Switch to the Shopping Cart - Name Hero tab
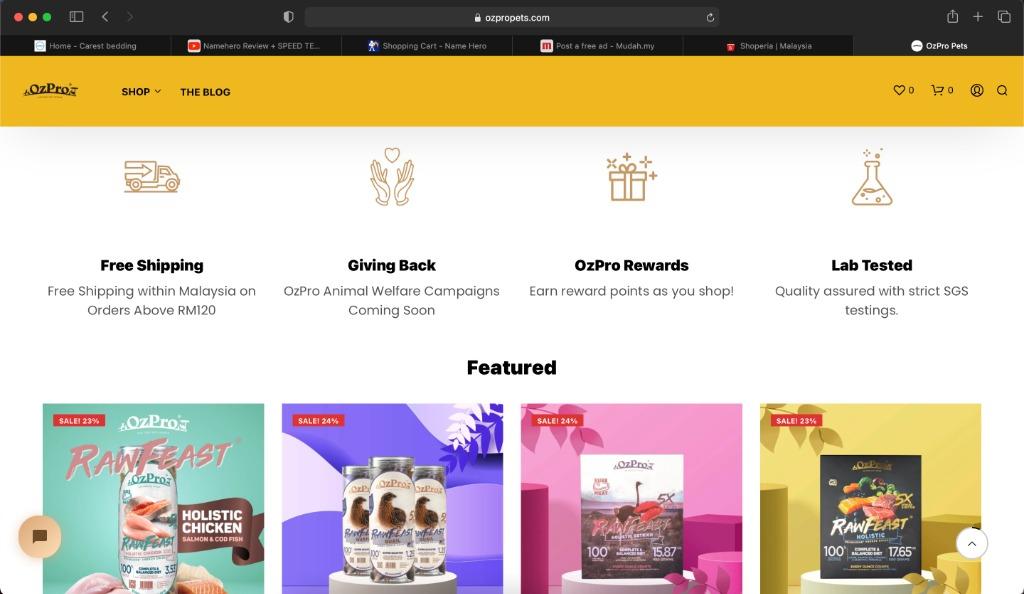1024x594 pixels. (x=427, y=46)
